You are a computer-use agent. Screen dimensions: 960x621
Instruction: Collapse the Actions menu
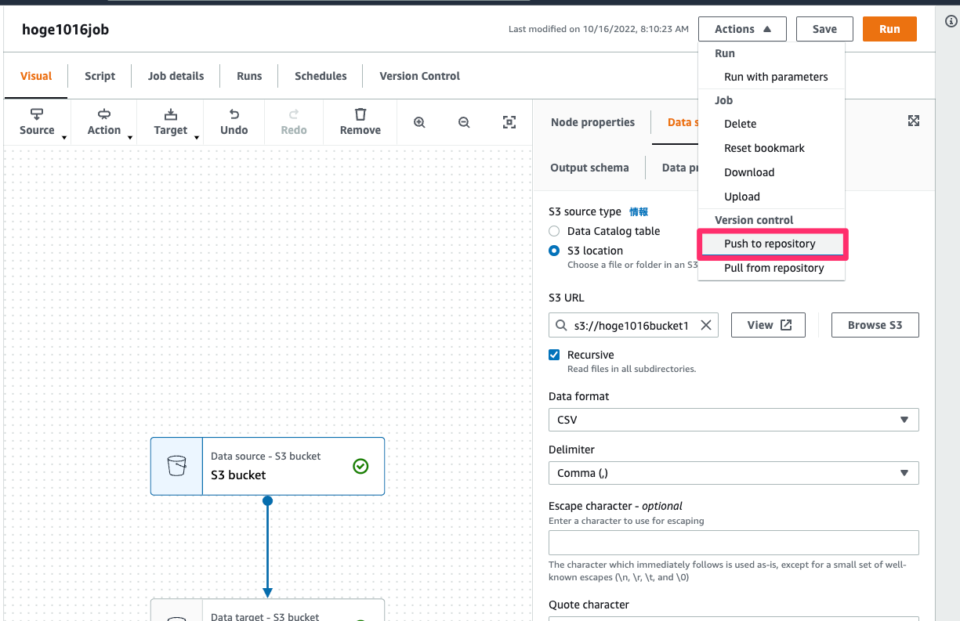[x=741, y=28]
